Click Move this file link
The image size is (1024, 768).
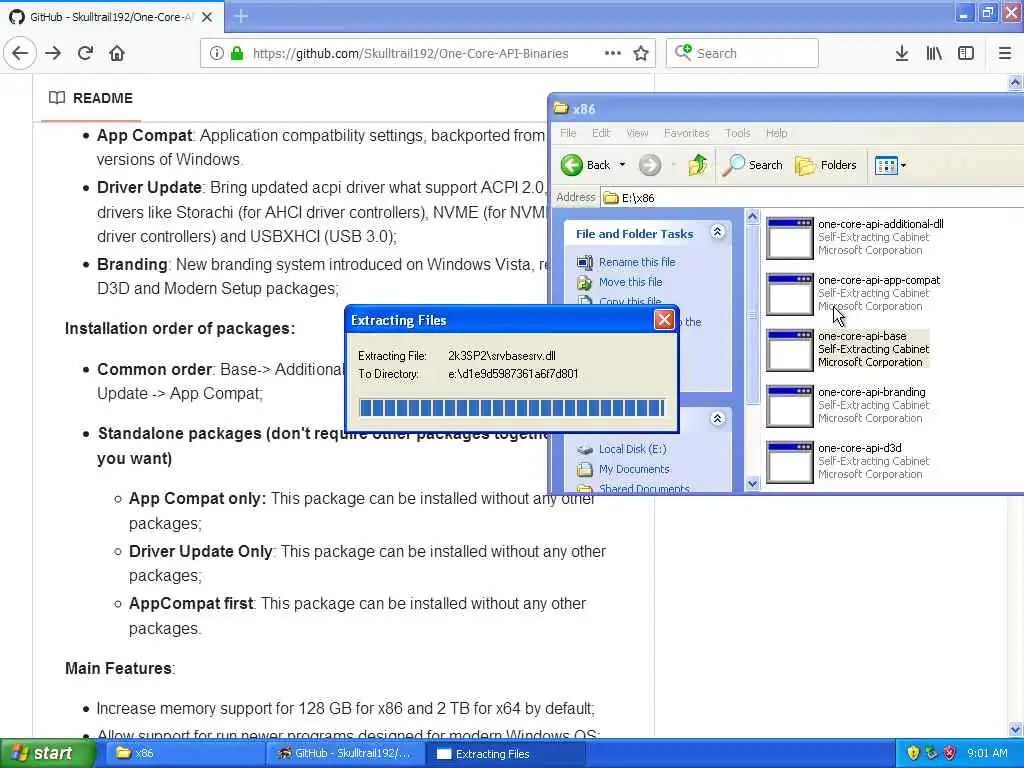pos(630,282)
